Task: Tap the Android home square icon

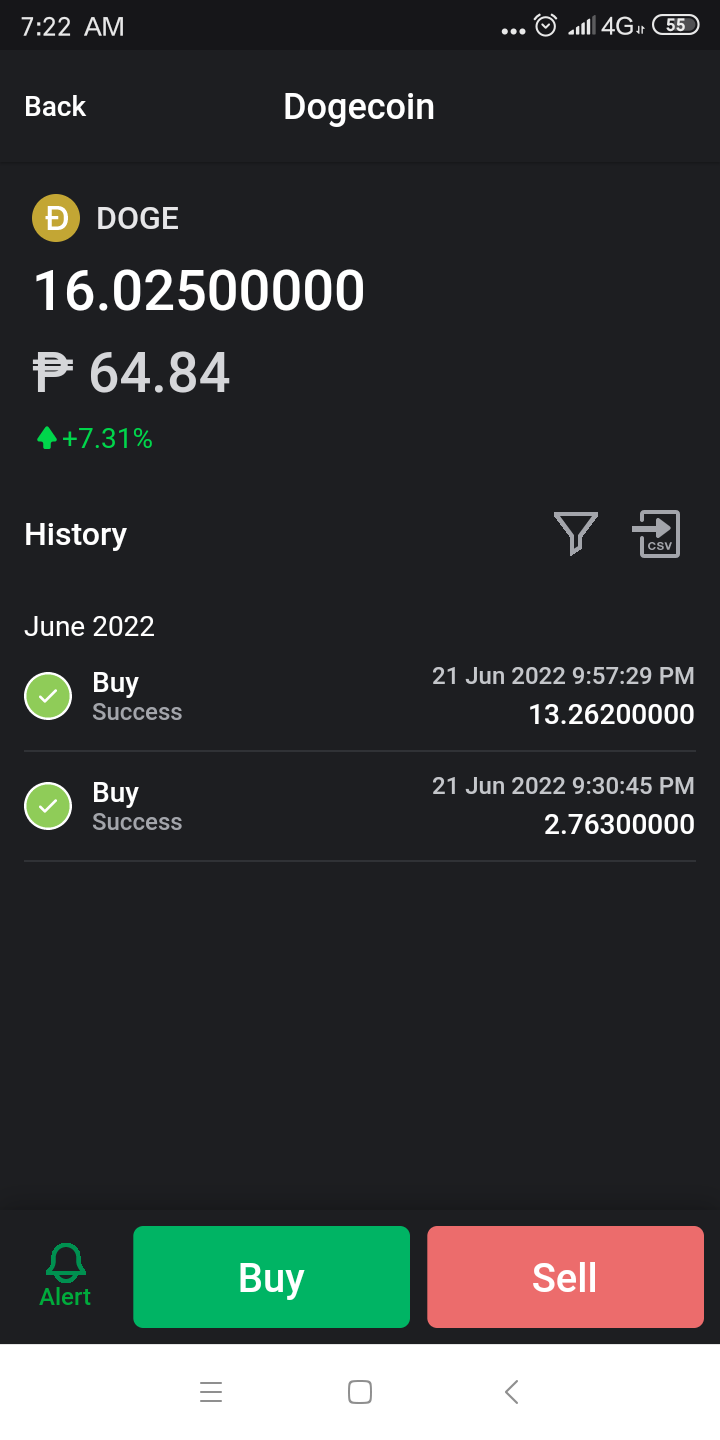Action: [x=360, y=1392]
